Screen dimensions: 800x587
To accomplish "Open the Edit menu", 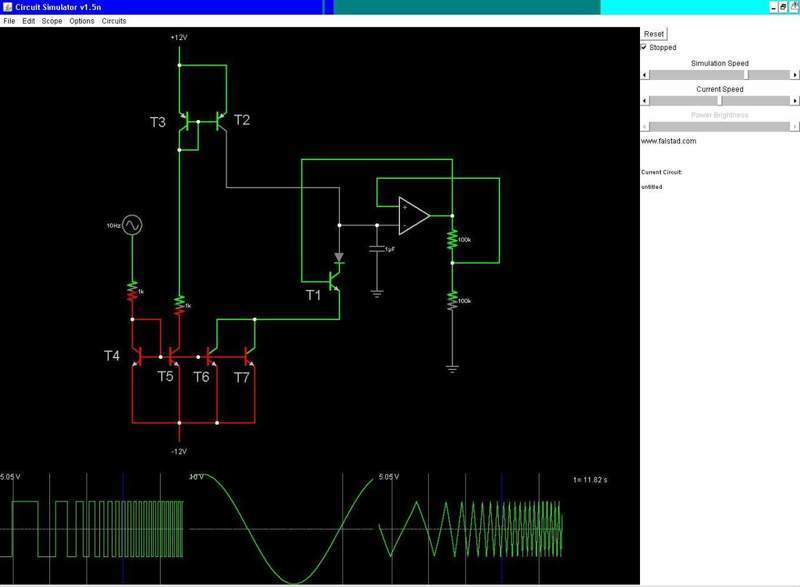I will [29, 21].
